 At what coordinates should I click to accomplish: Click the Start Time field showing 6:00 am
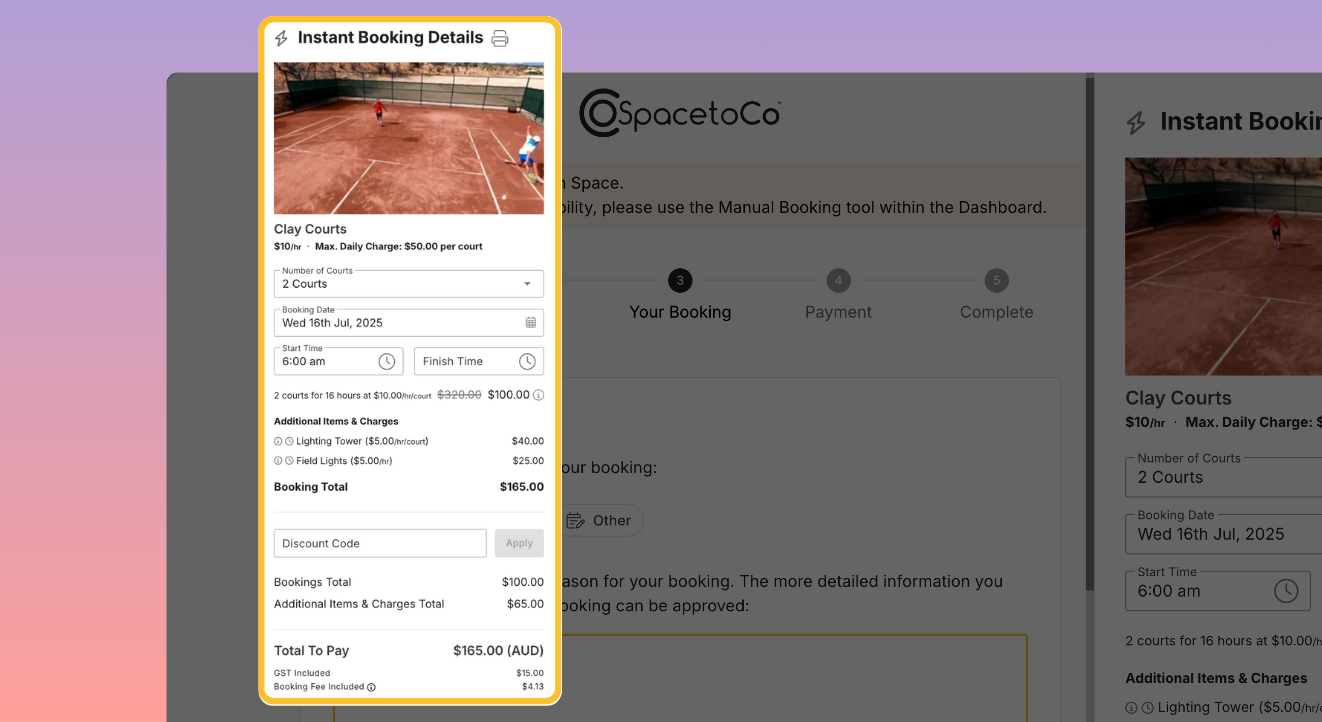click(x=339, y=361)
